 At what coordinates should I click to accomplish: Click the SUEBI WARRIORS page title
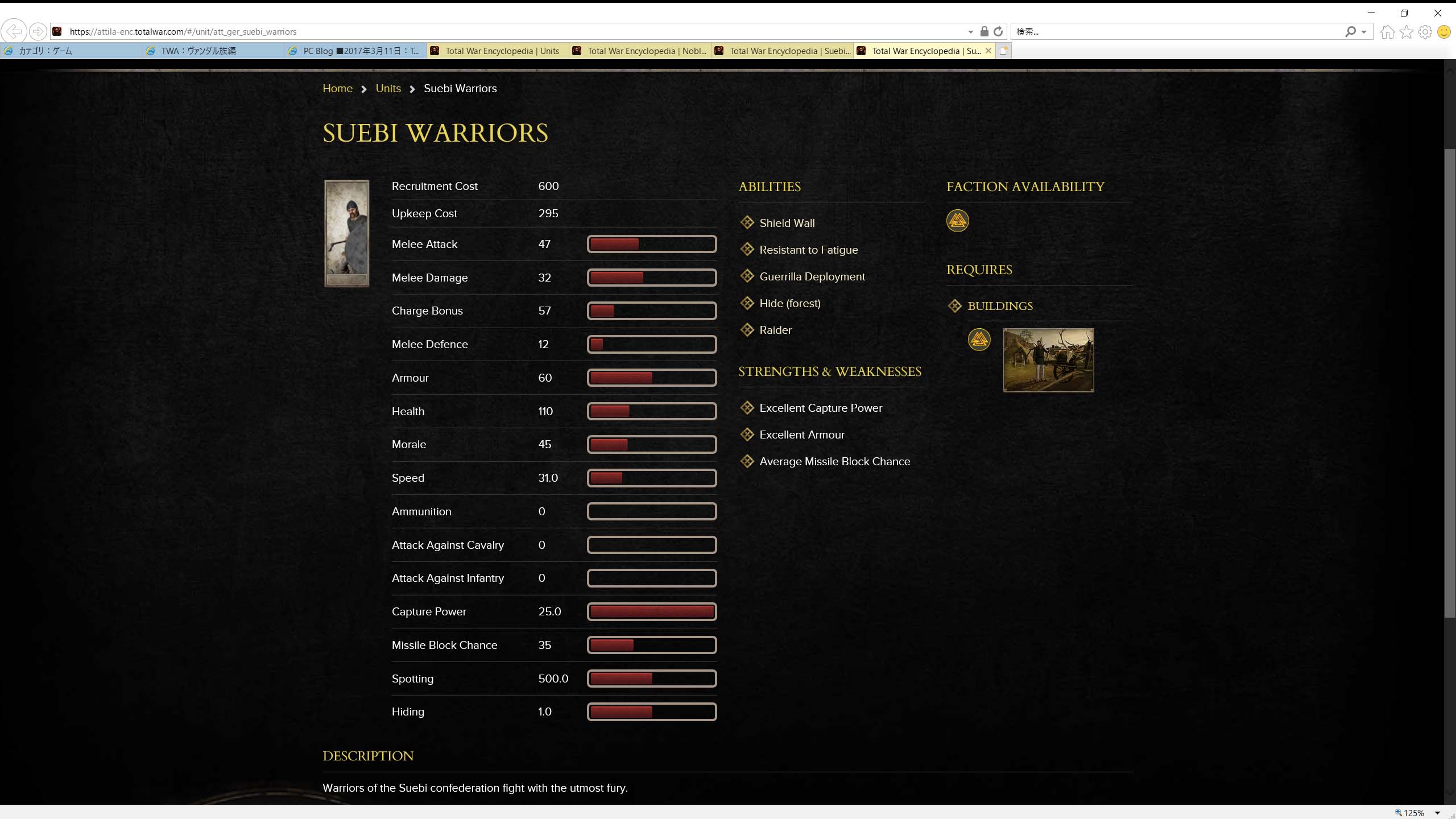tap(435, 133)
